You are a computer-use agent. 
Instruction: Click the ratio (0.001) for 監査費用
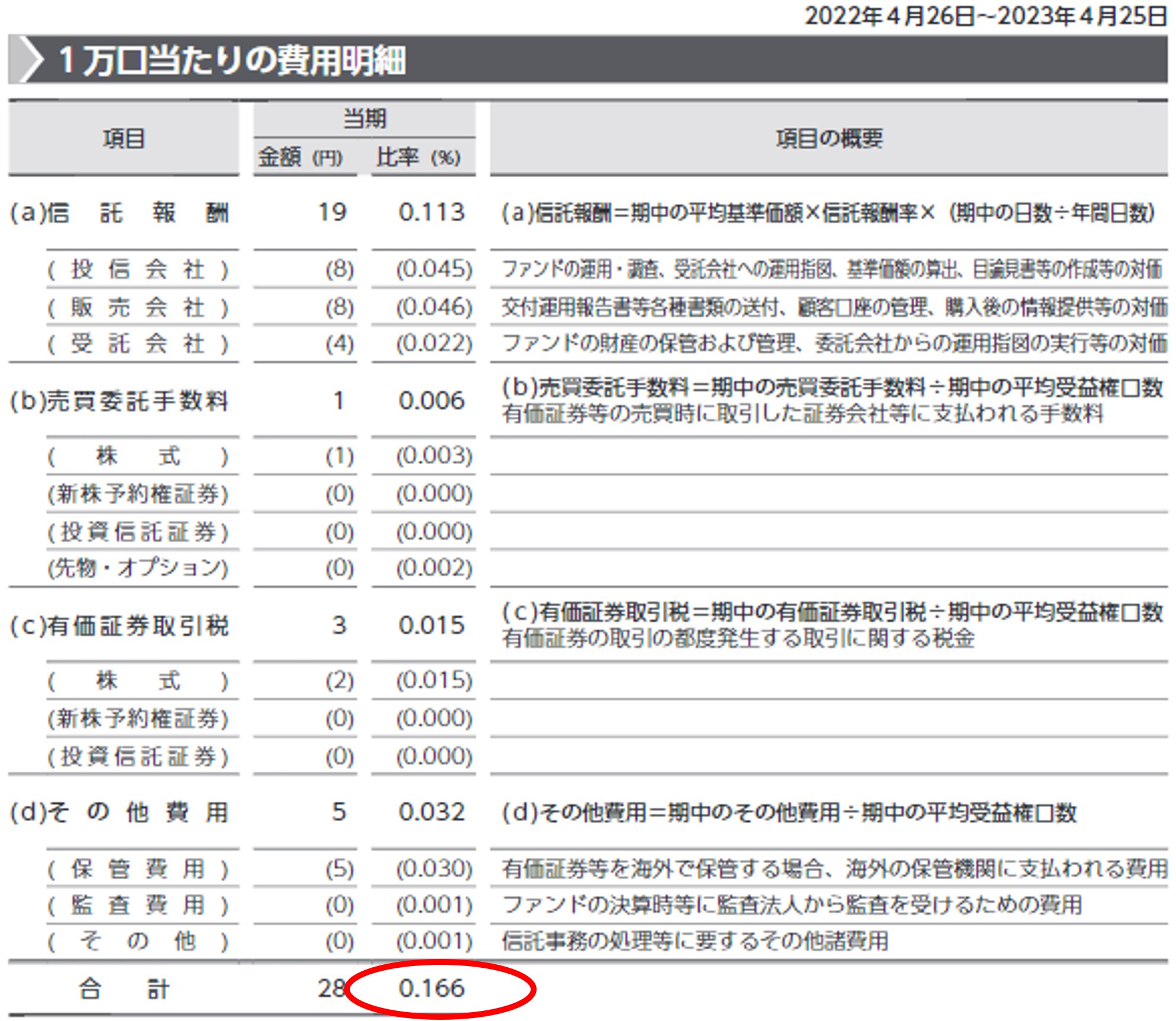pyautogui.click(x=434, y=905)
